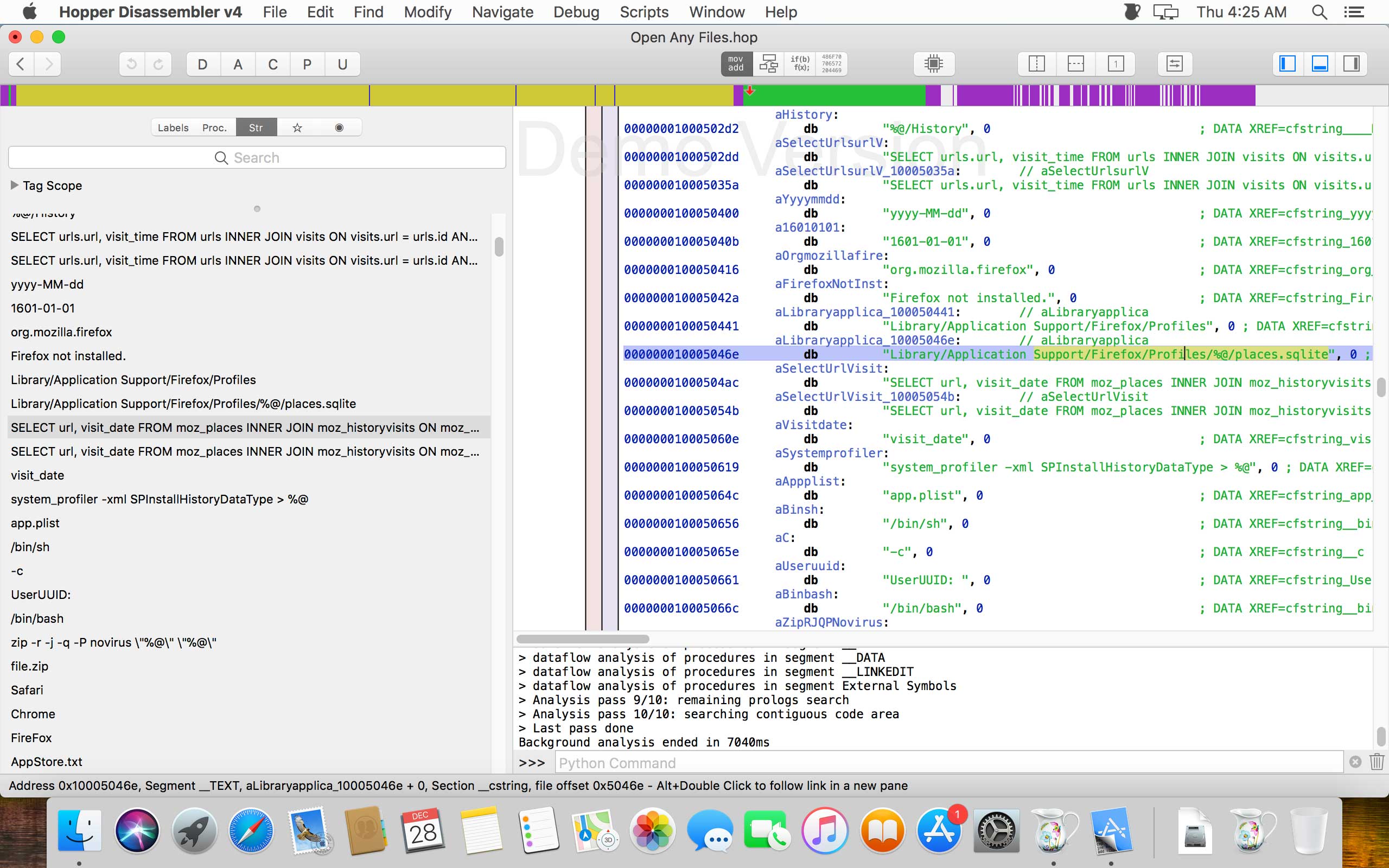Screen dimensions: 1389x868
Task: Select the system_profiler command string
Action: pyautogui.click(x=249, y=499)
